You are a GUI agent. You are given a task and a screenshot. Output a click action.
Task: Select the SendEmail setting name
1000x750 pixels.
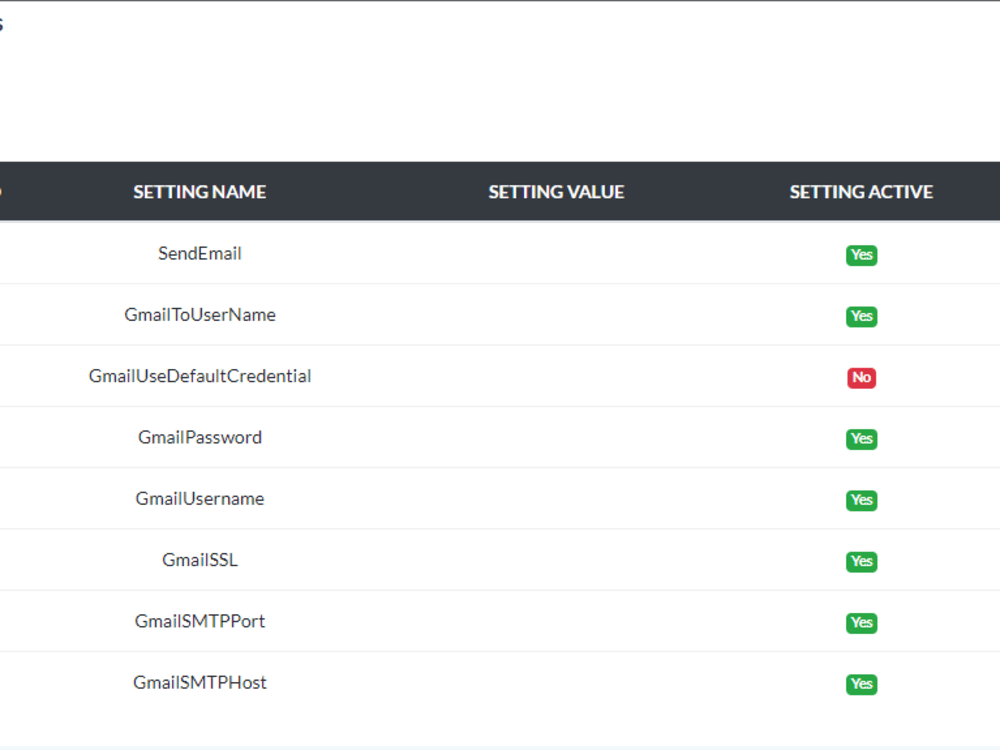pos(200,253)
